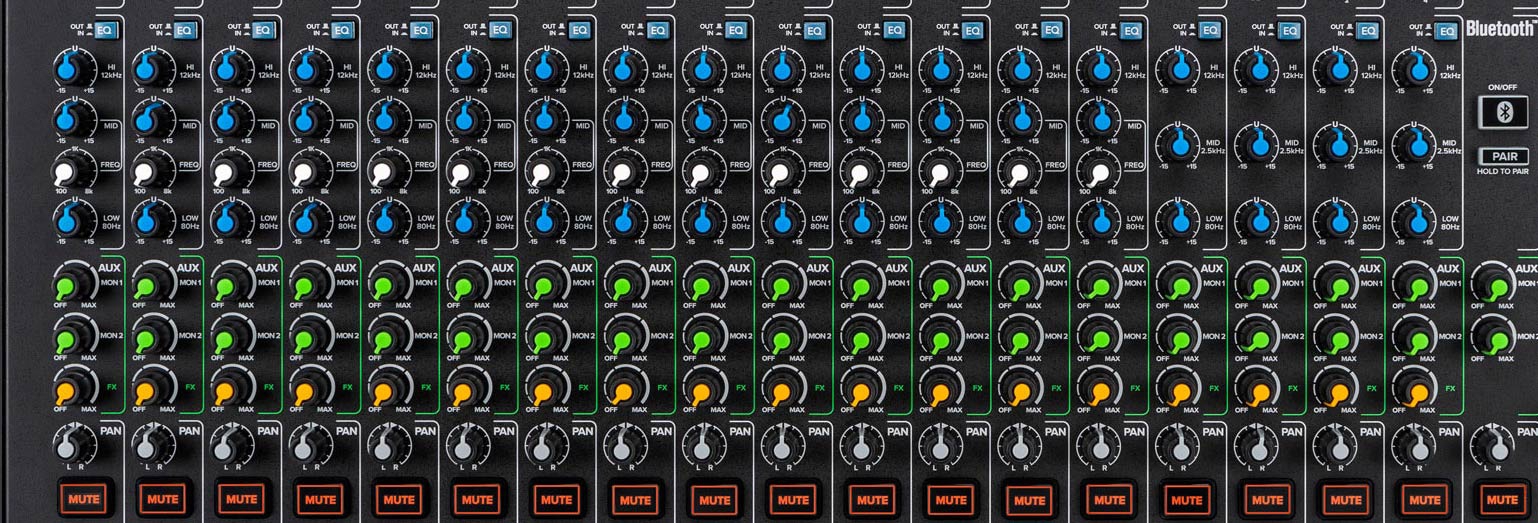The width and height of the screenshot is (1538, 523).
Task: Mute the fourth channel from left
Action: click(x=320, y=498)
